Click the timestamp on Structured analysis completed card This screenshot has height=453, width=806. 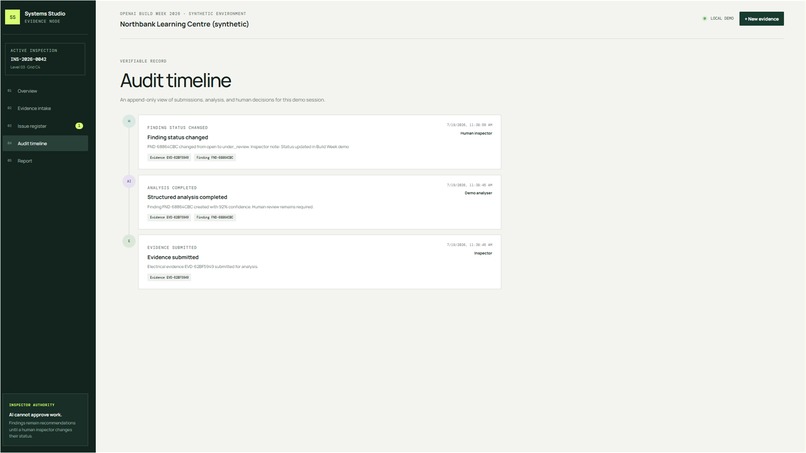469,185
